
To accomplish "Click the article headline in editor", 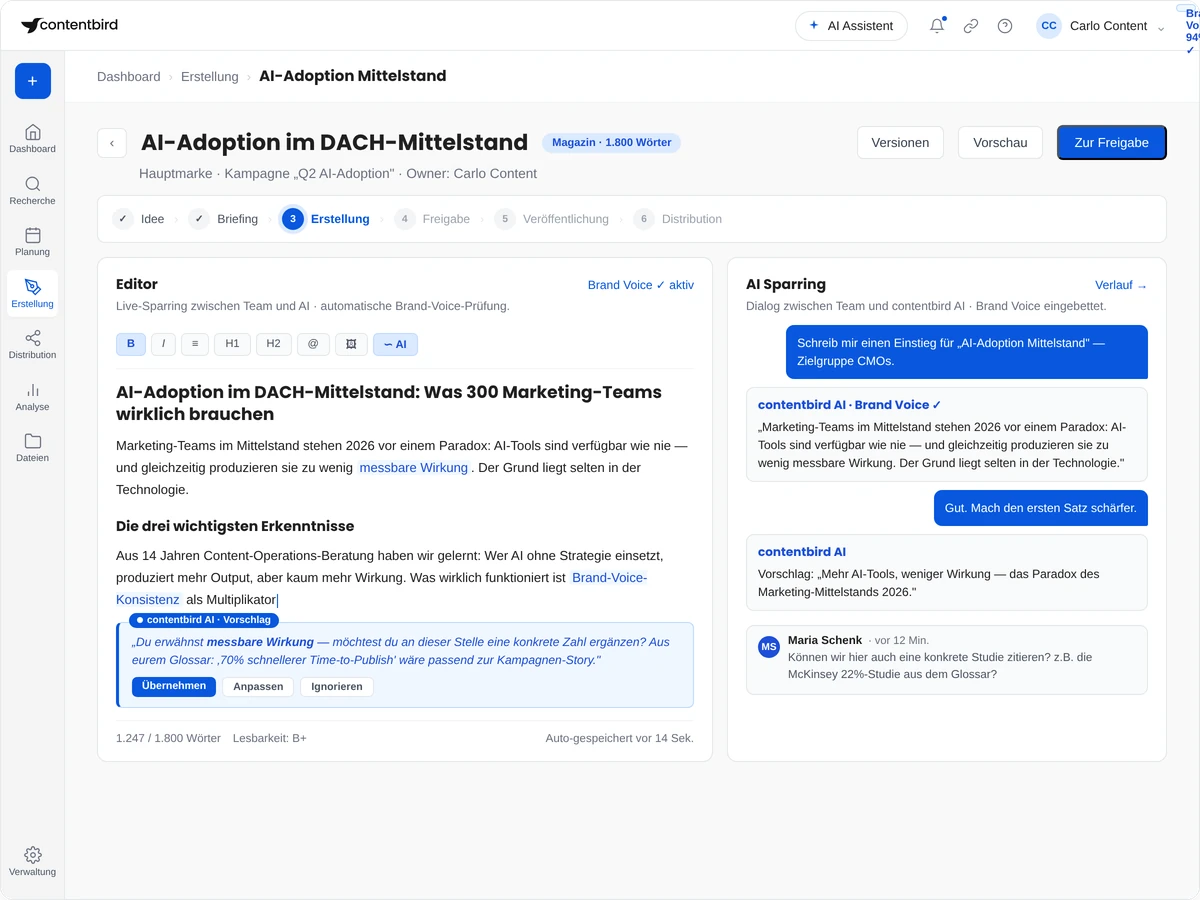I will [389, 403].
